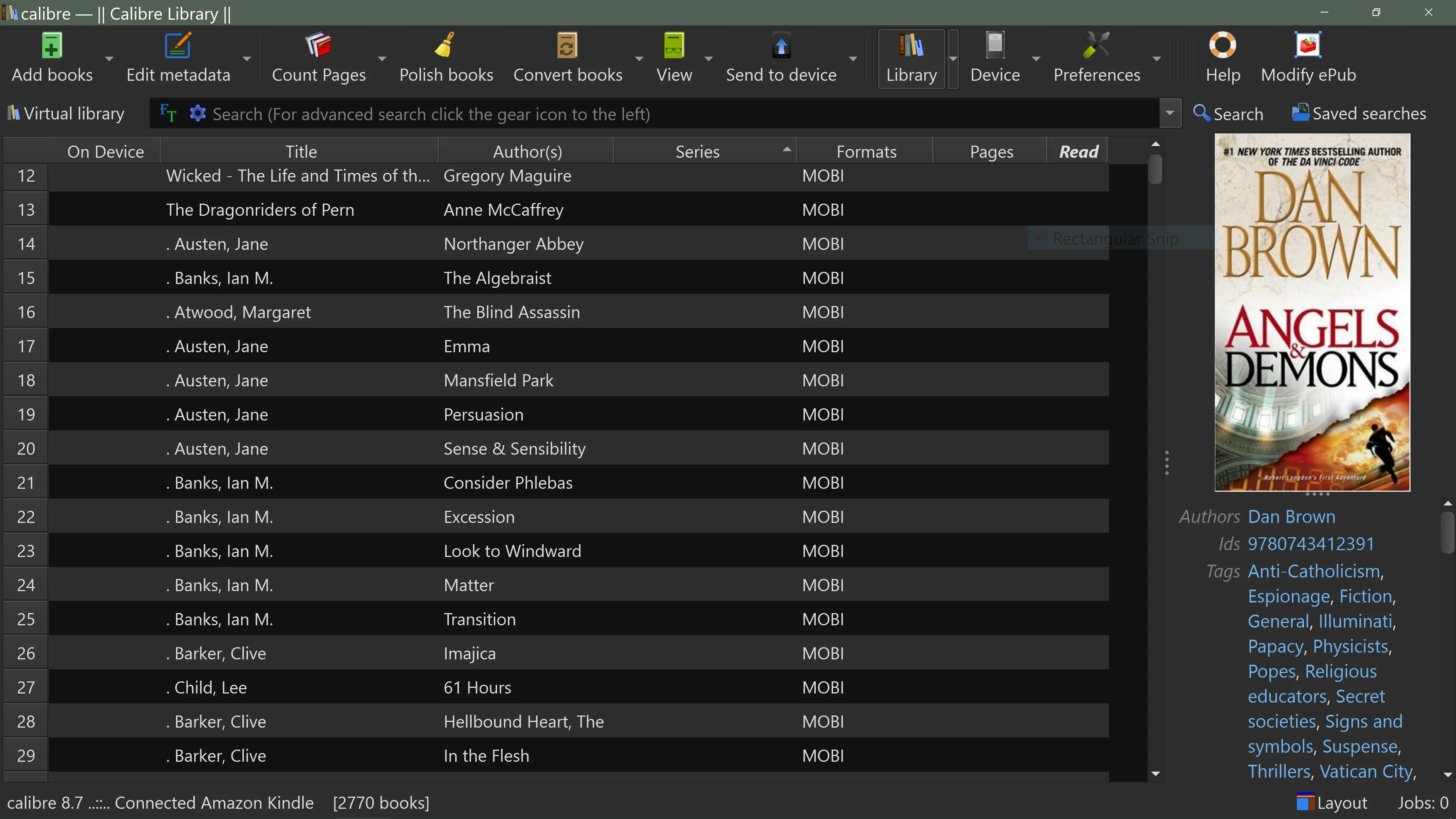Open the View book icon

click(x=674, y=46)
